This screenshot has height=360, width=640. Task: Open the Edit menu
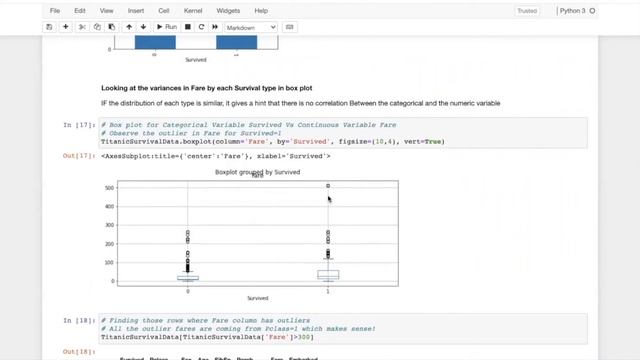(80, 11)
